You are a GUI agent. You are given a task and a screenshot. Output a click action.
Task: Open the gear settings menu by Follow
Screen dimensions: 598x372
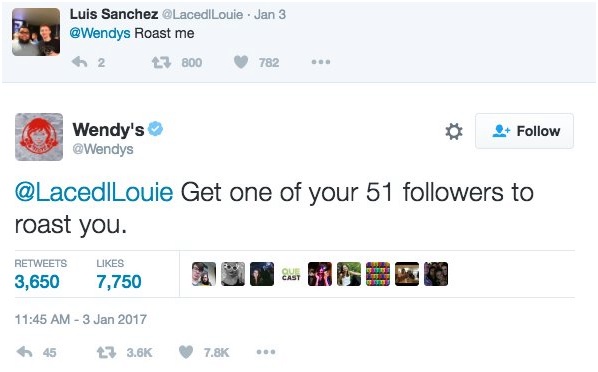click(x=454, y=131)
